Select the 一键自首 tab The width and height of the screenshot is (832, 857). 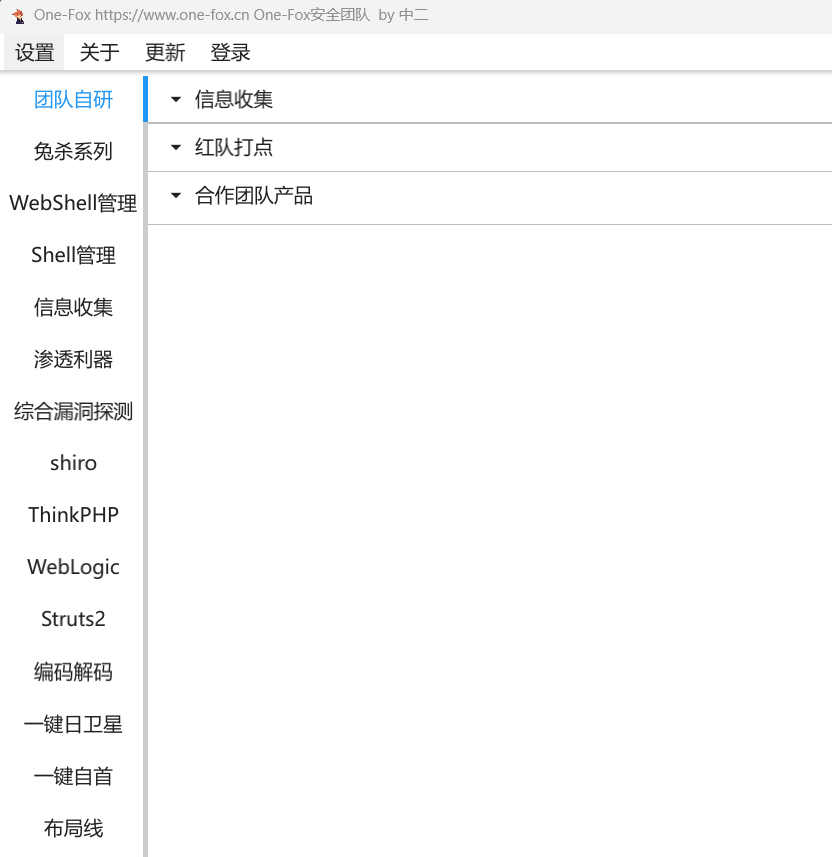(x=73, y=776)
